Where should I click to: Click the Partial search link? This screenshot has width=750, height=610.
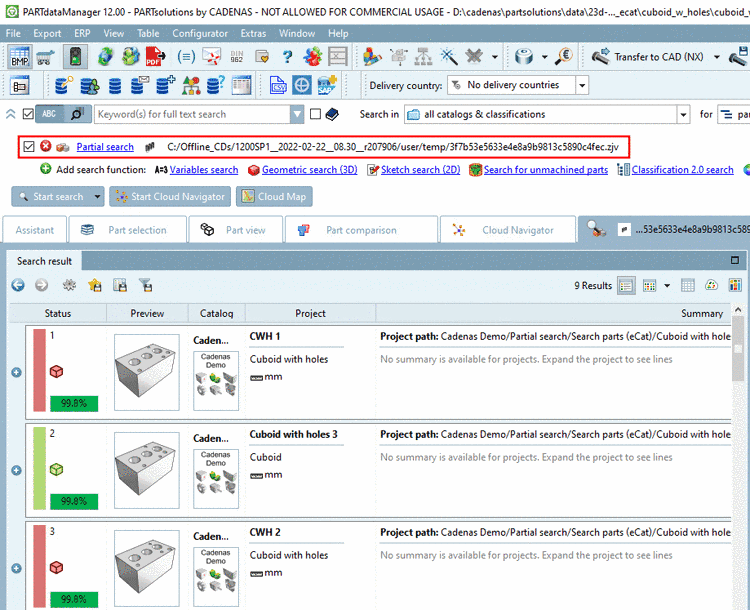pyautogui.click(x=105, y=147)
